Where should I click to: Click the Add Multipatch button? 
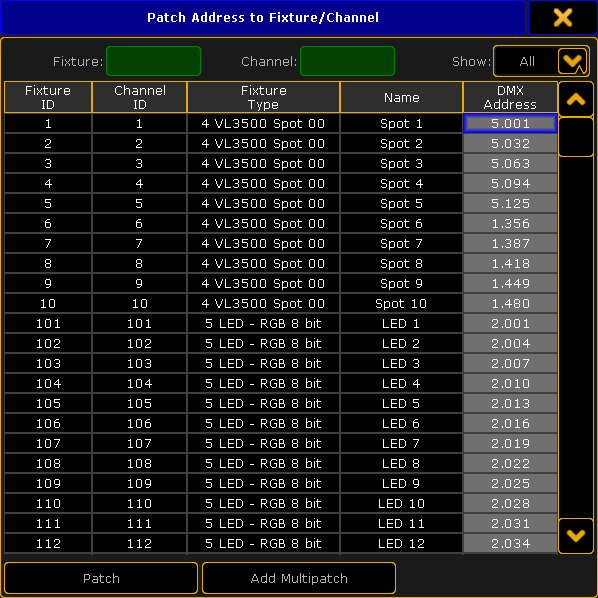(299, 578)
